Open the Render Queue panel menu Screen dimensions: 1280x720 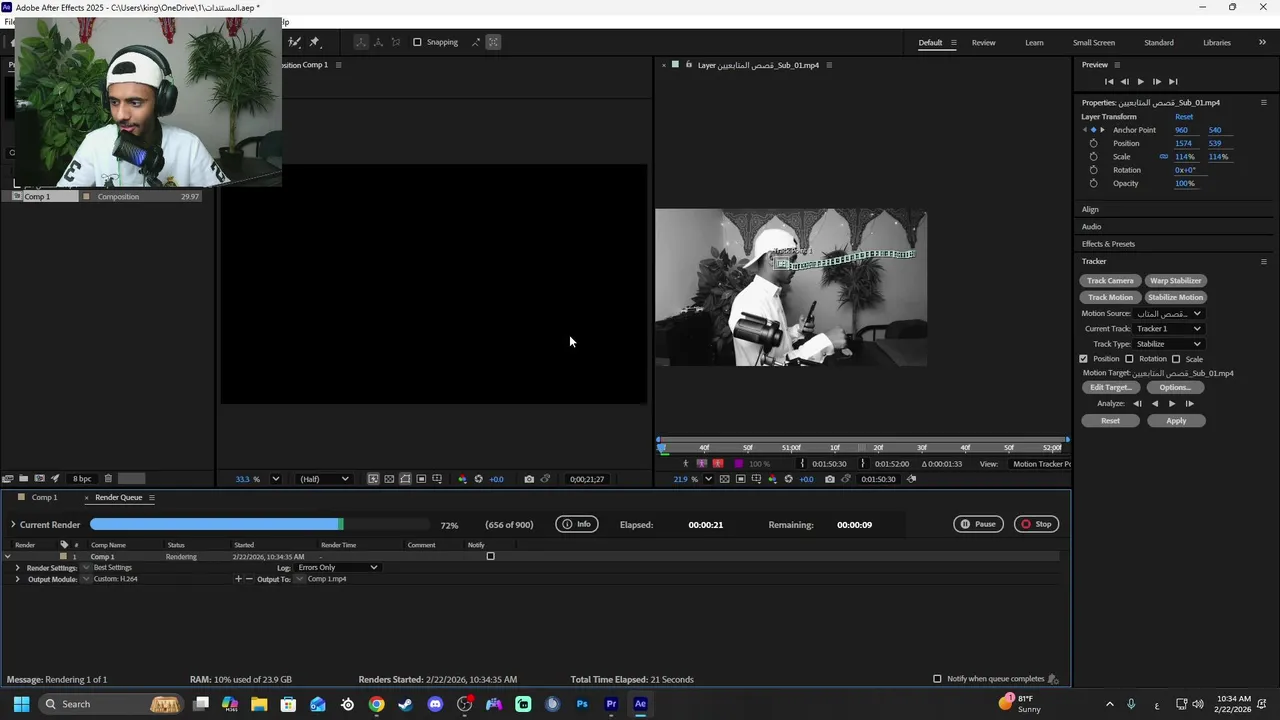(152, 497)
